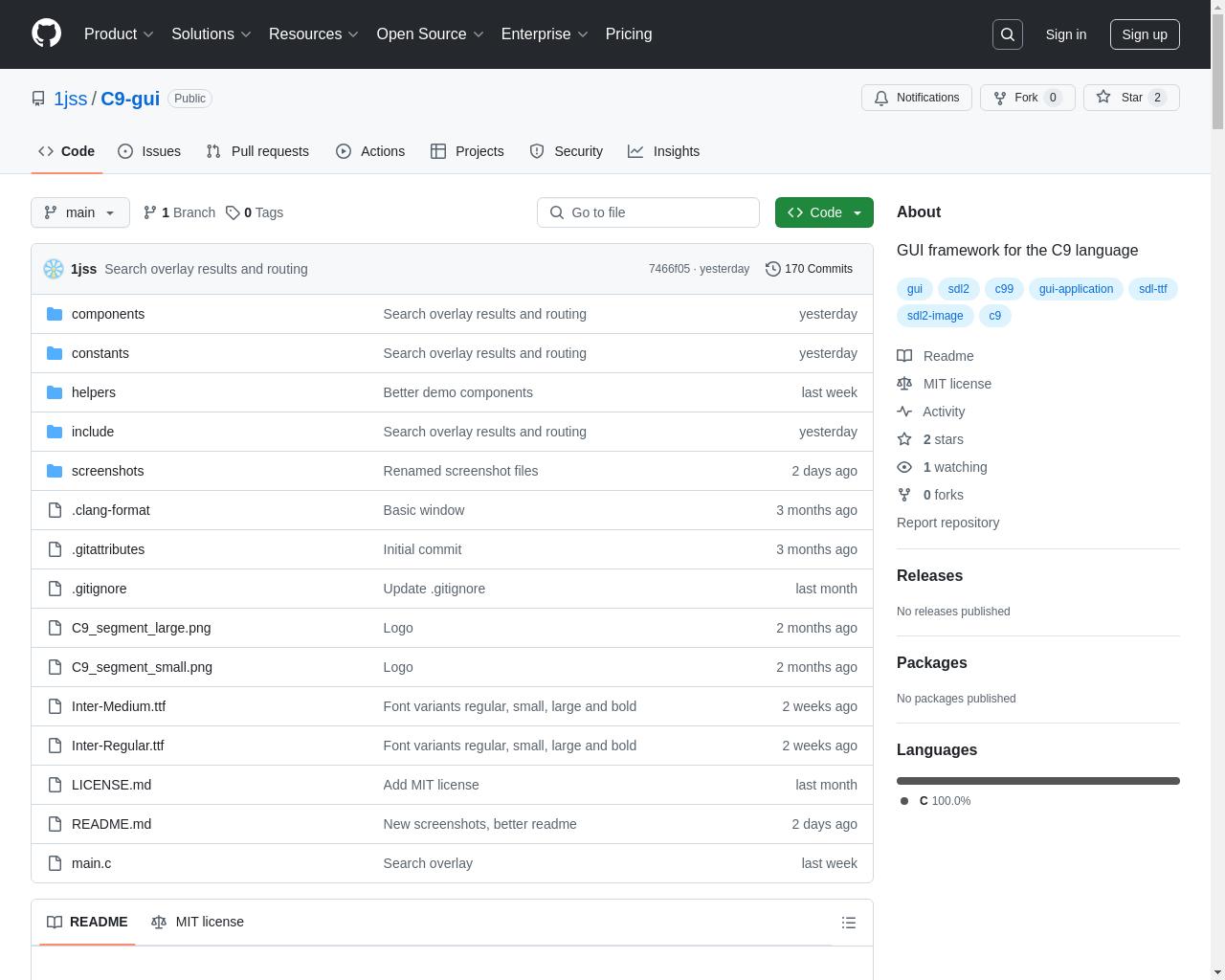This screenshot has height=980, width=1225.
Task: Click the Go to file search field
Action: [648, 212]
